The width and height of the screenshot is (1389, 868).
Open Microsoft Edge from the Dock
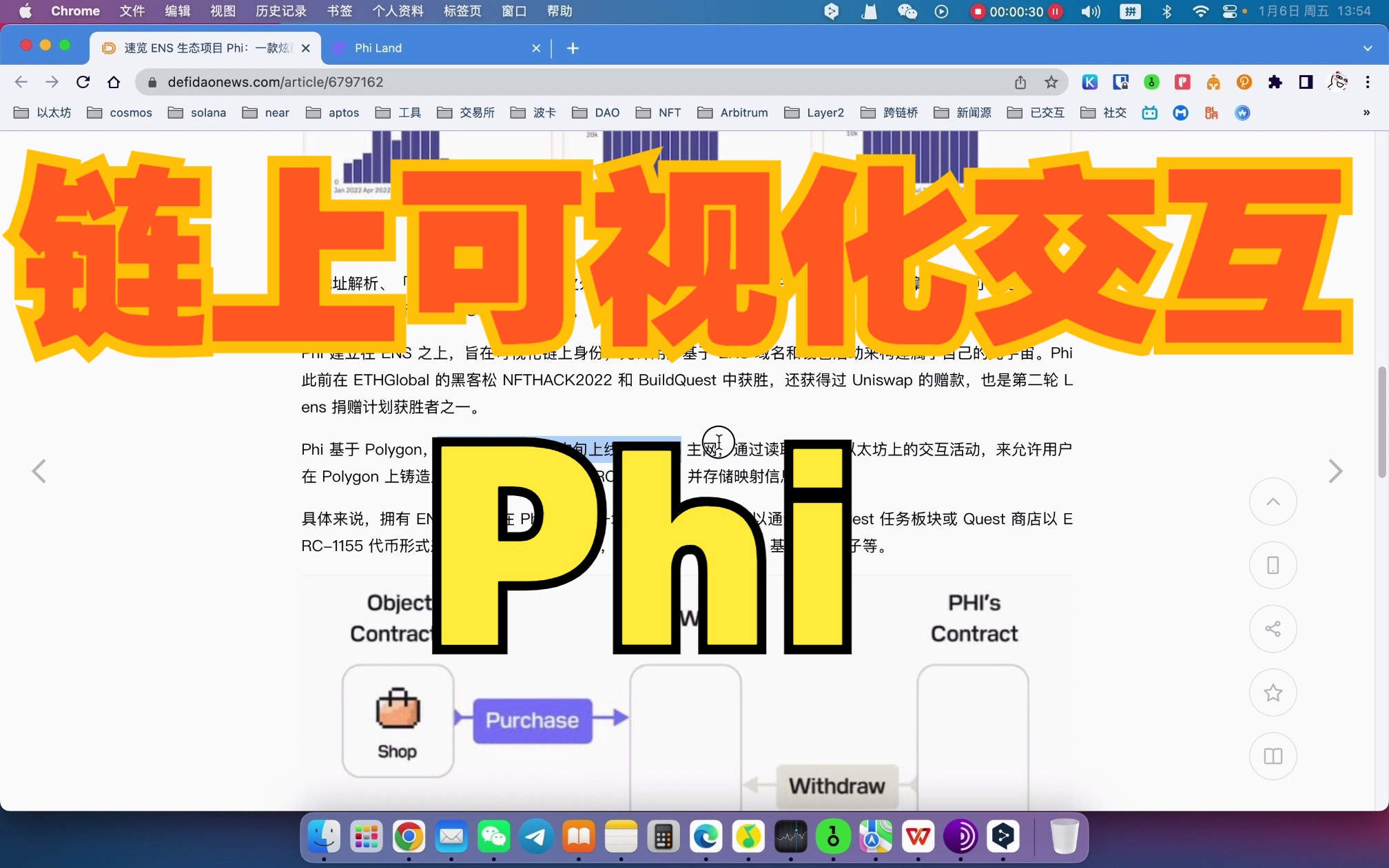706,837
